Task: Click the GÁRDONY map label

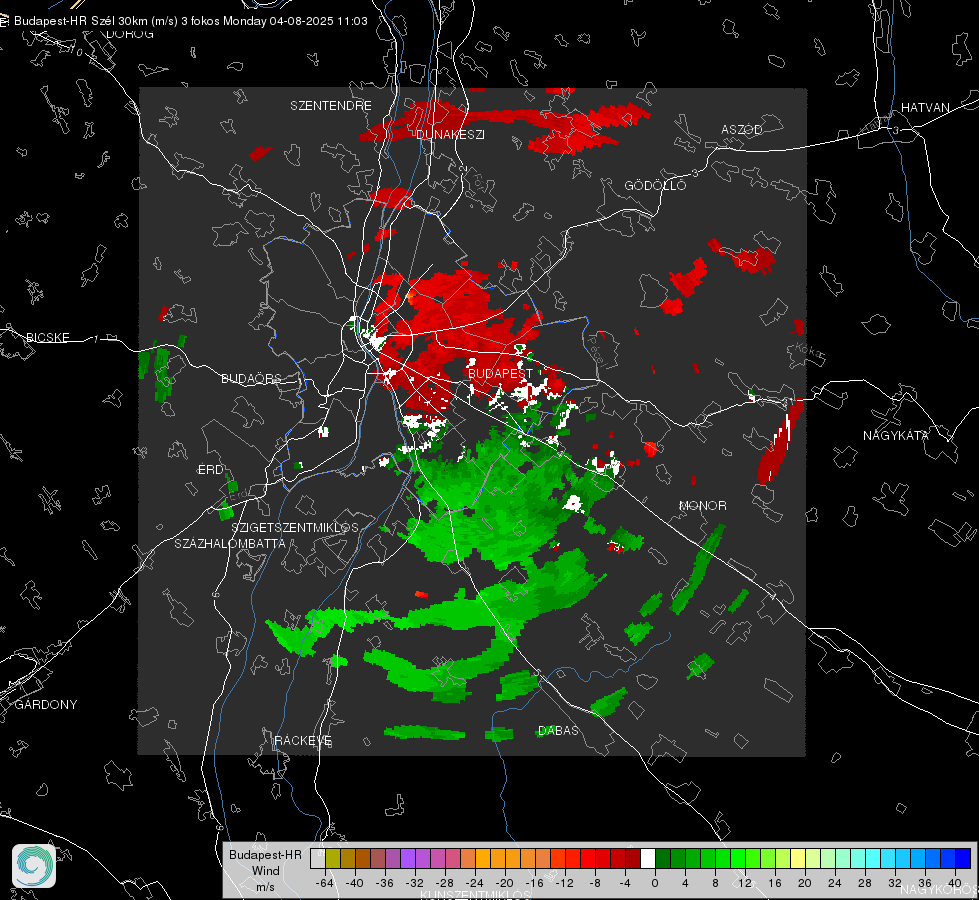Action: (x=46, y=705)
